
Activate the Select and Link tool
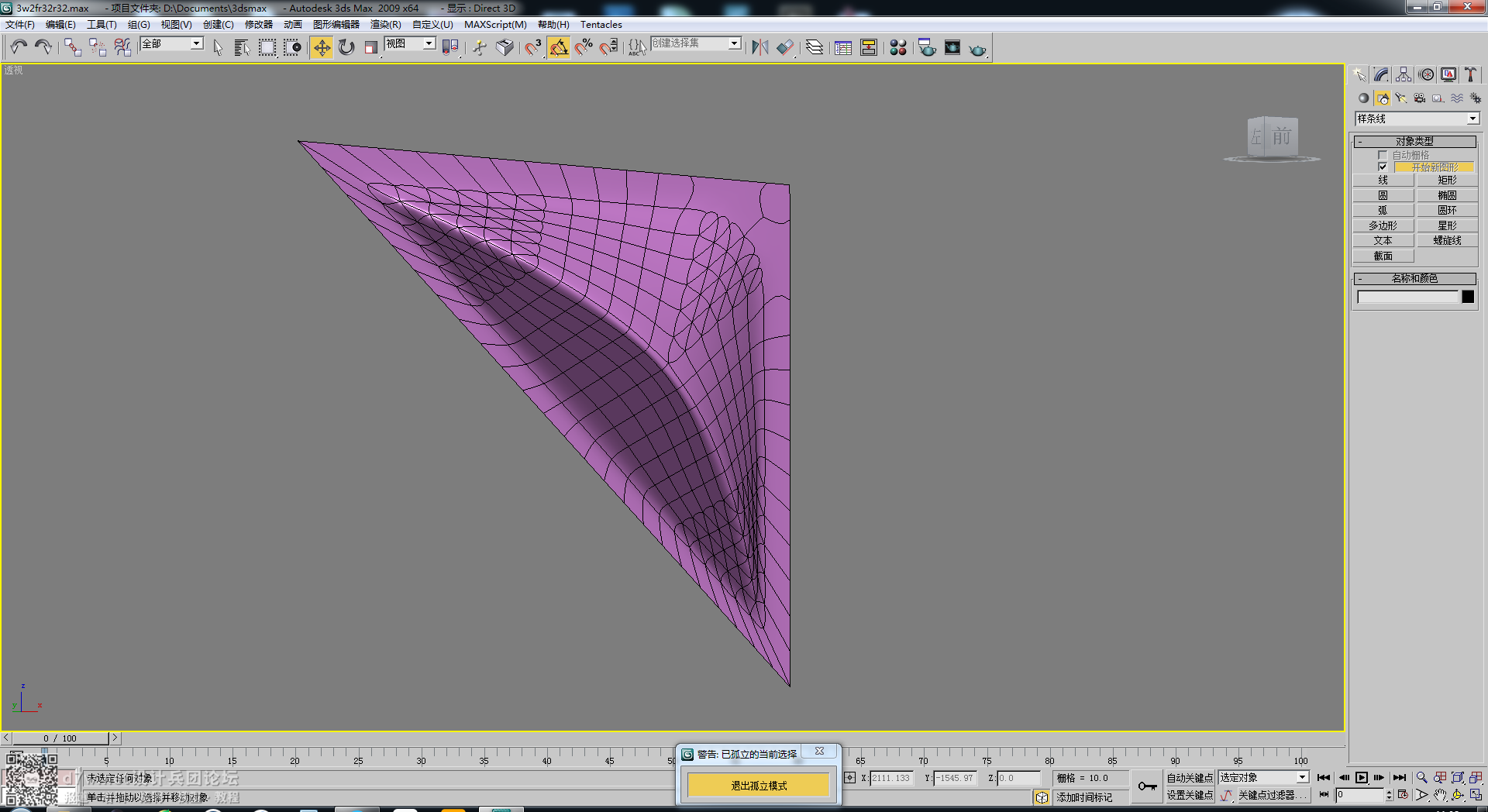click(x=73, y=47)
